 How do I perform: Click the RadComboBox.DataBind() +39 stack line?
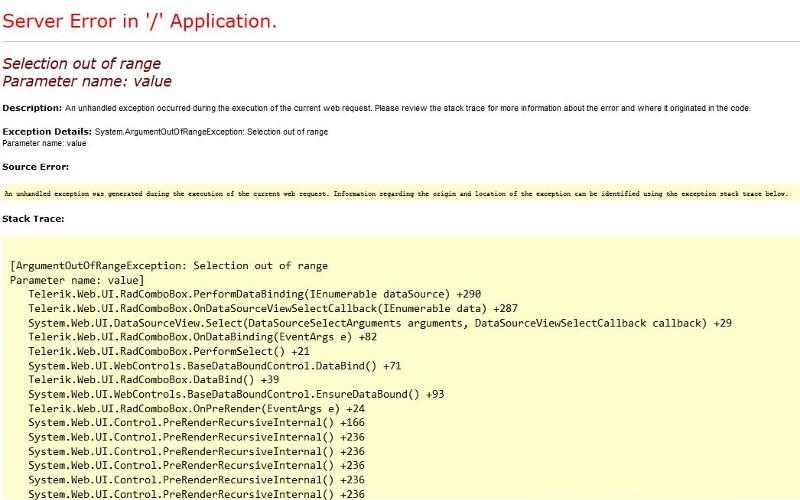[154, 380]
